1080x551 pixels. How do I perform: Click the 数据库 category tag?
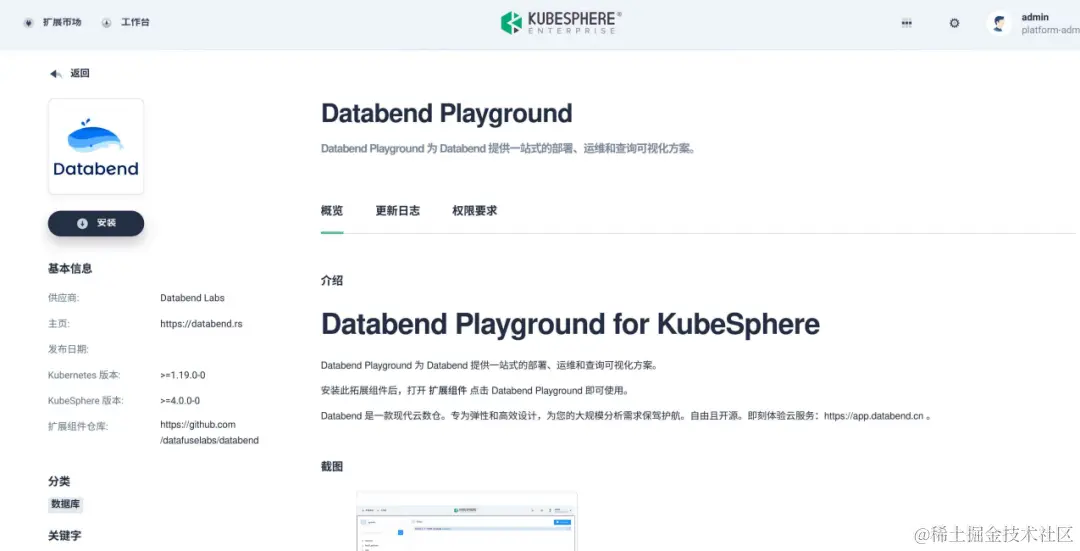pyautogui.click(x=65, y=504)
